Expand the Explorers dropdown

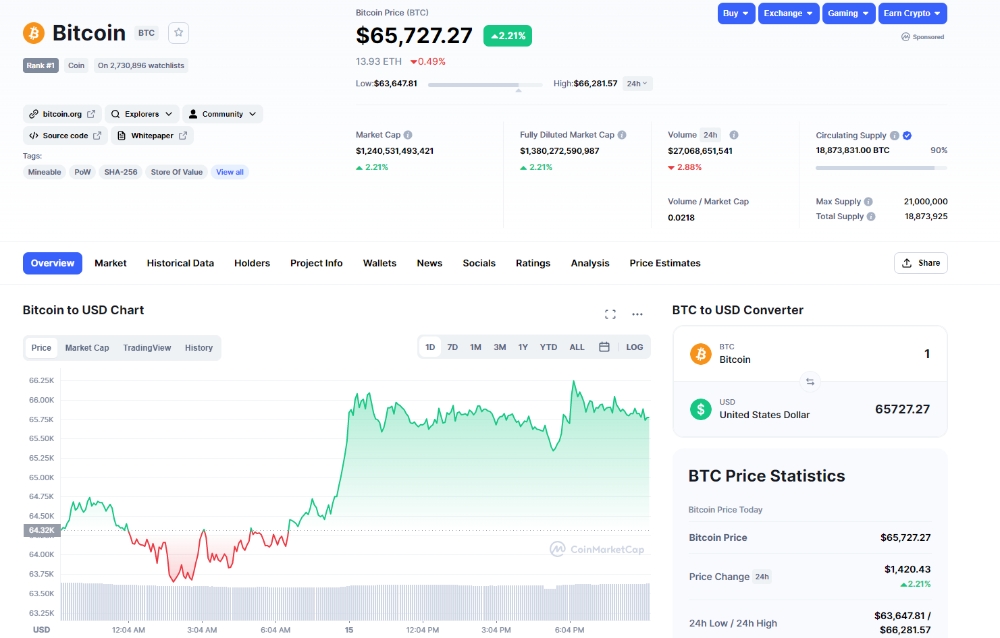click(142, 114)
